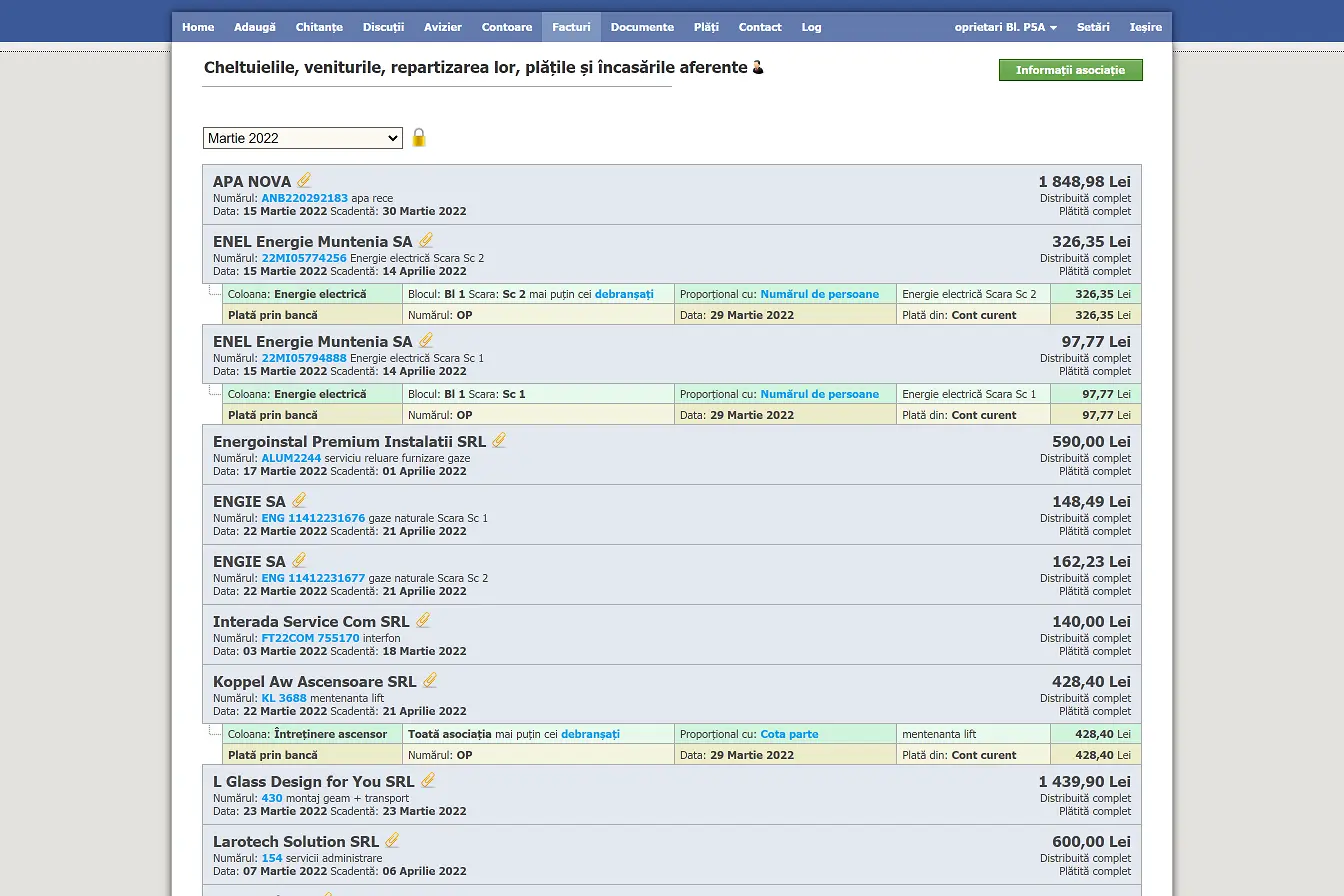The width and height of the screenshot is (1344, 896).
Task: Click the yellow padlock icon beside month selector
Action: pos(419,138)
